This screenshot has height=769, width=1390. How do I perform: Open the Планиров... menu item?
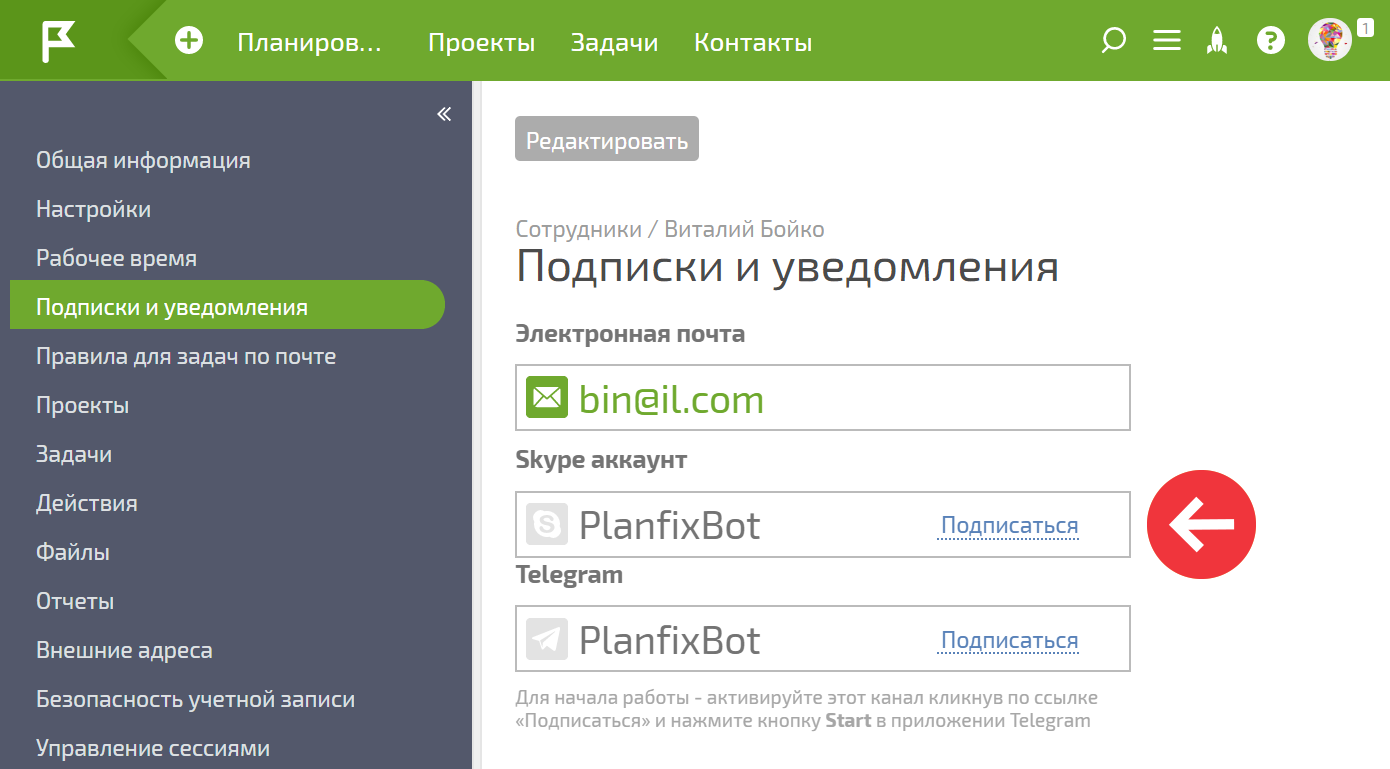point(310,42)
